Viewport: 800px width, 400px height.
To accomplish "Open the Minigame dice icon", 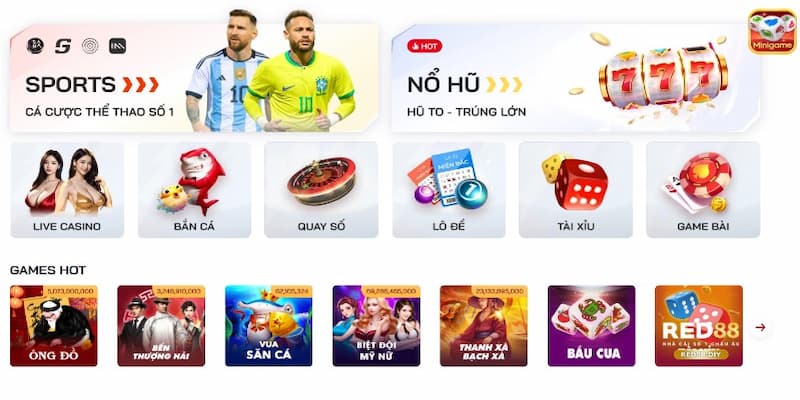I will coord(772,32).
